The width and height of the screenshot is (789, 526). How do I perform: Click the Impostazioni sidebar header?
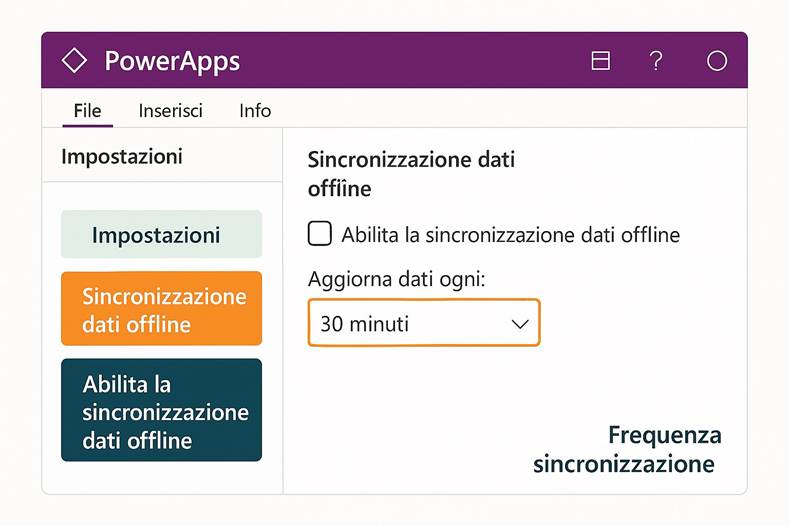[x=122, y=156]
